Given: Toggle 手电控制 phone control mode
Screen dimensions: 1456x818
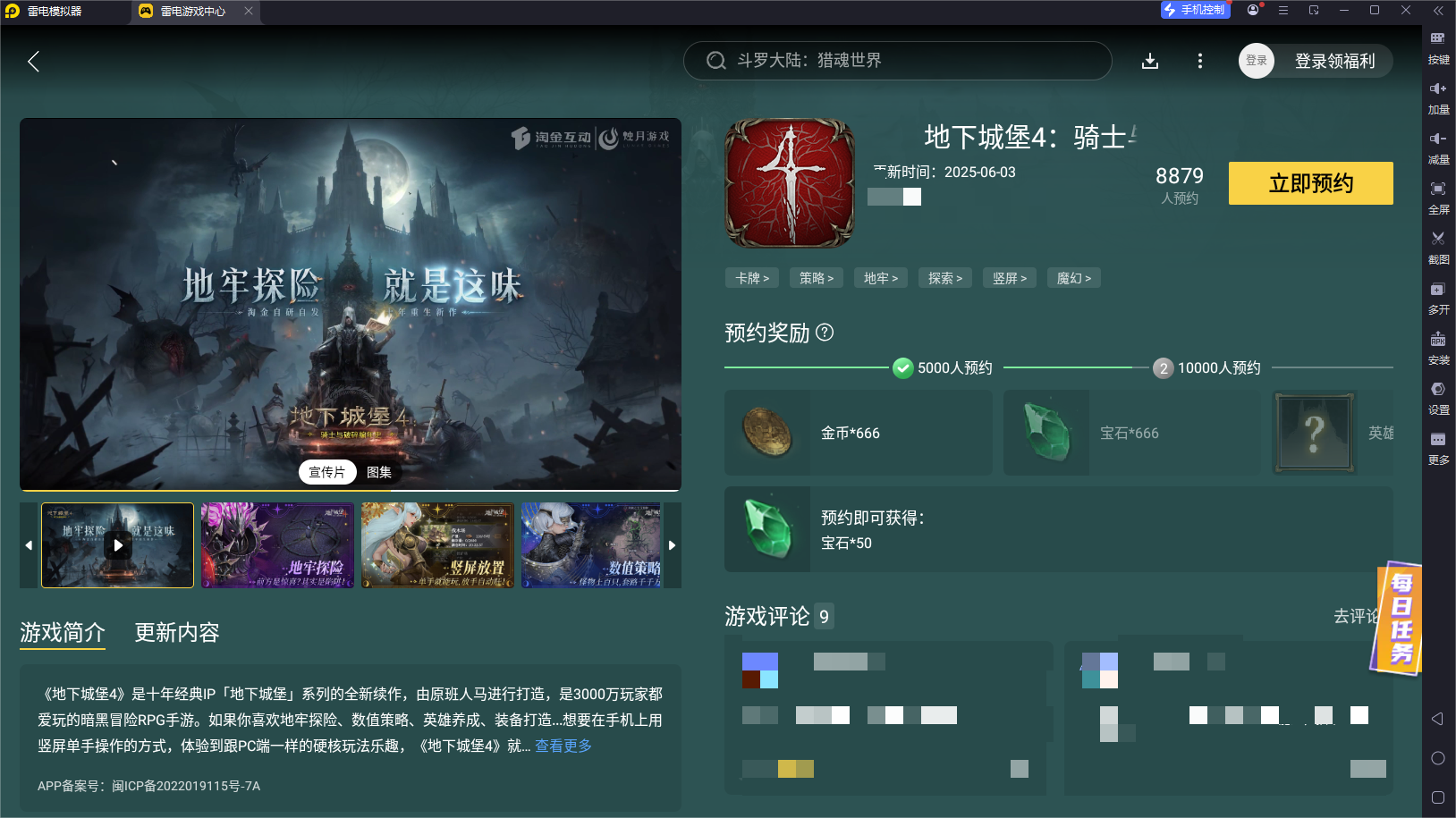Looking at the screenshot, I should tap(1195, 10).
